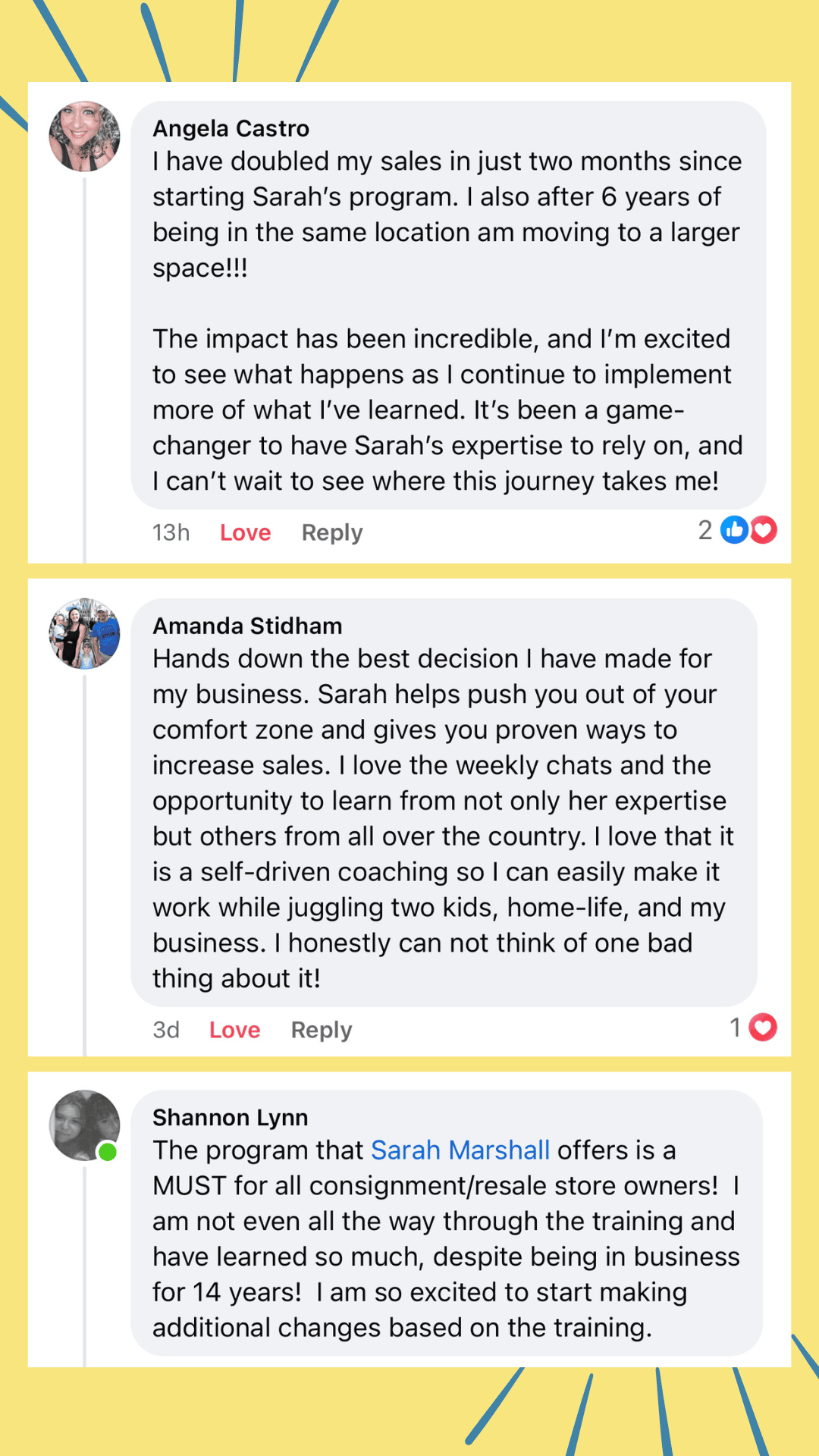
Task: Click the blue thumbs-up reaction icon
Action: click(x=734, y=529)
